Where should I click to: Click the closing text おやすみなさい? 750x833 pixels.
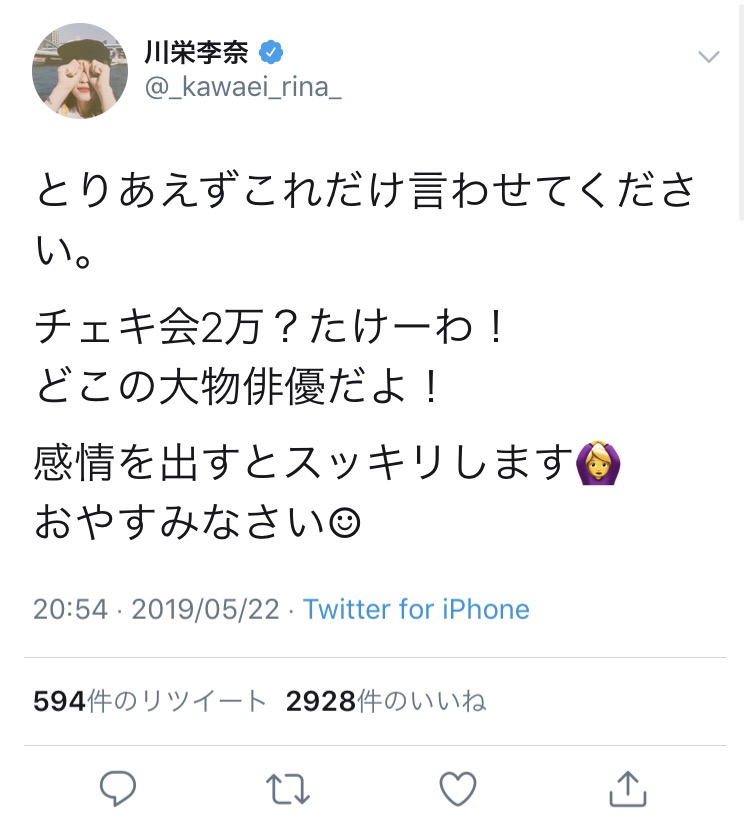pyautogui.click(x=180, y=523)
